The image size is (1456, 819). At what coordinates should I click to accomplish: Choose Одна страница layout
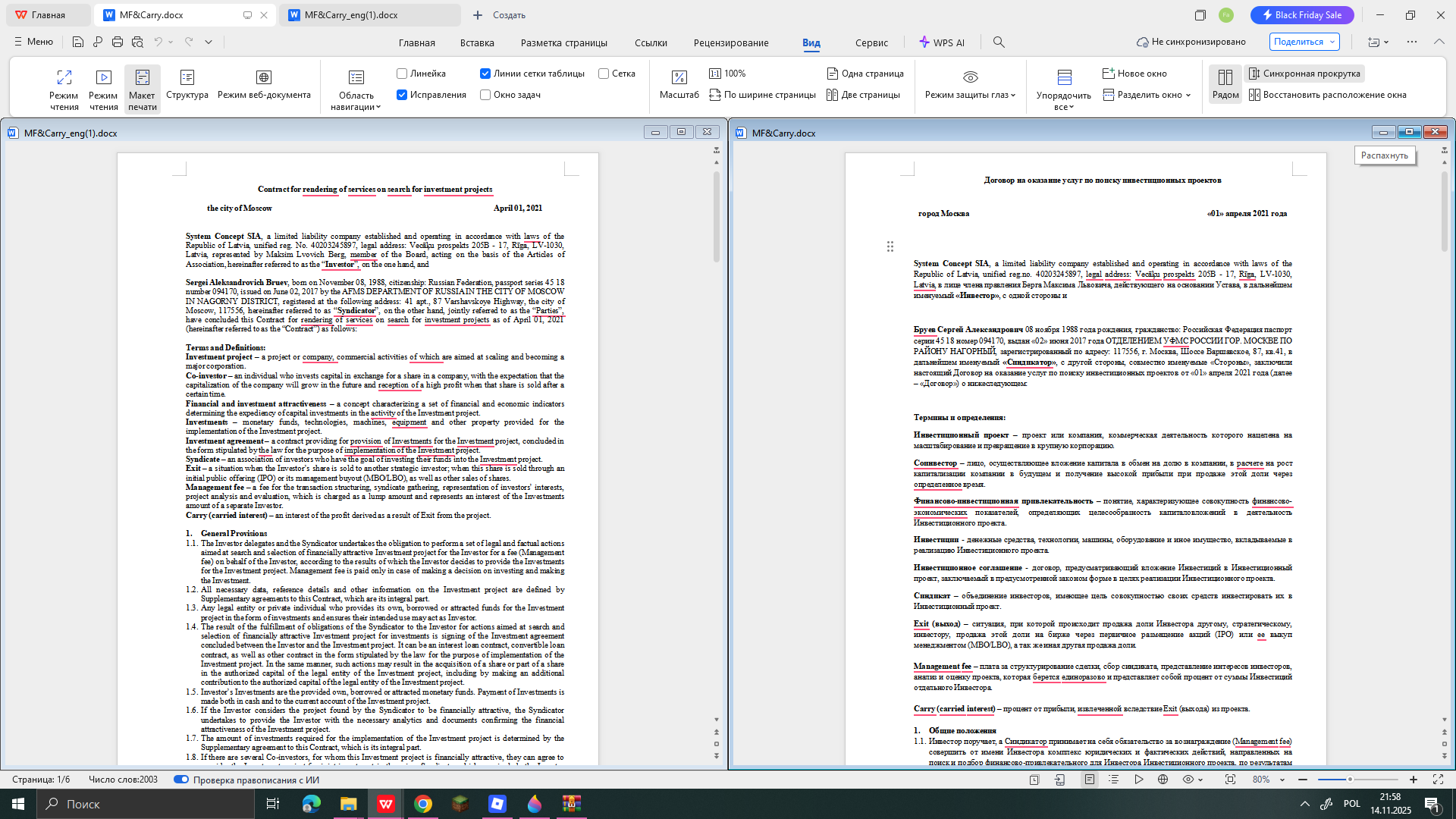[865, 74]
